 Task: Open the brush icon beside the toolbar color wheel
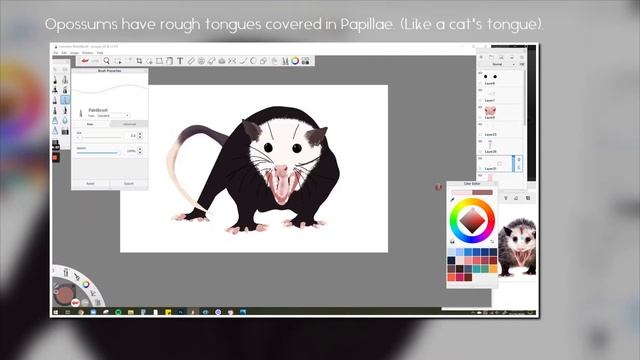(285, 61)
